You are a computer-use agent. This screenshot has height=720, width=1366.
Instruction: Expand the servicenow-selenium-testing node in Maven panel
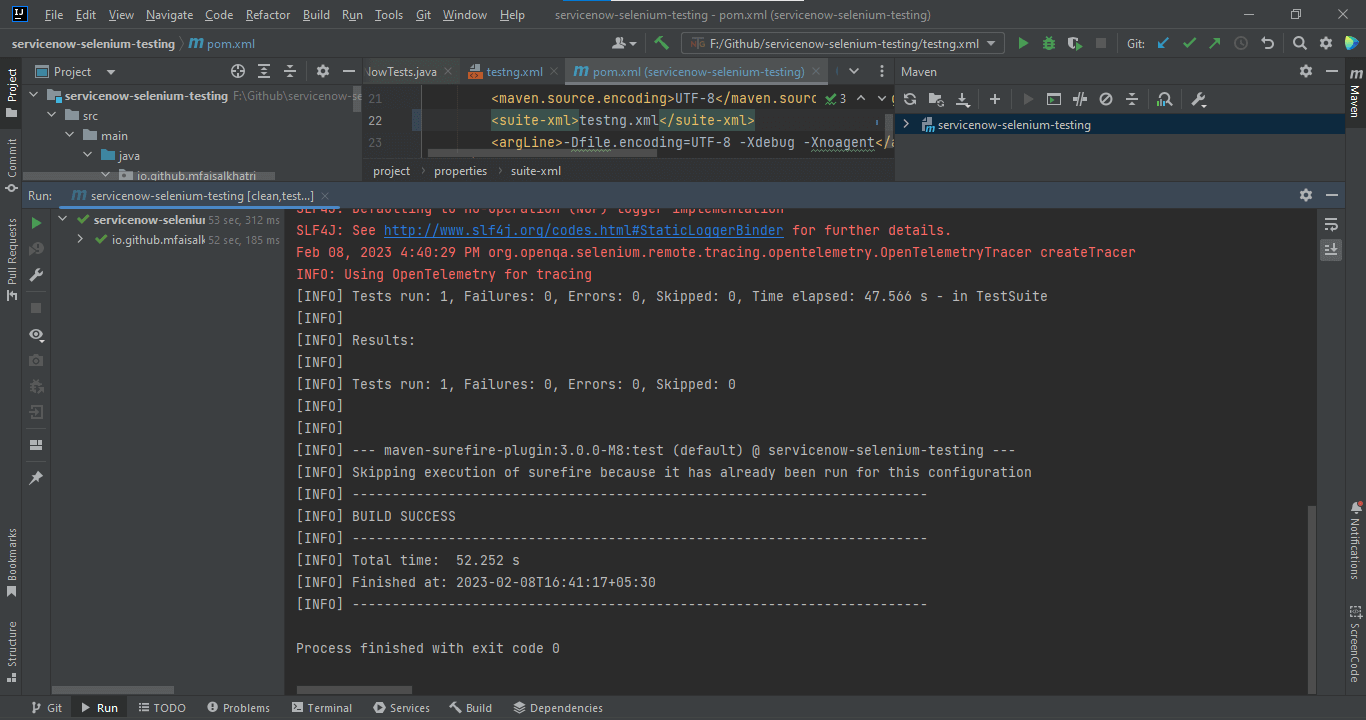(906, 124)
